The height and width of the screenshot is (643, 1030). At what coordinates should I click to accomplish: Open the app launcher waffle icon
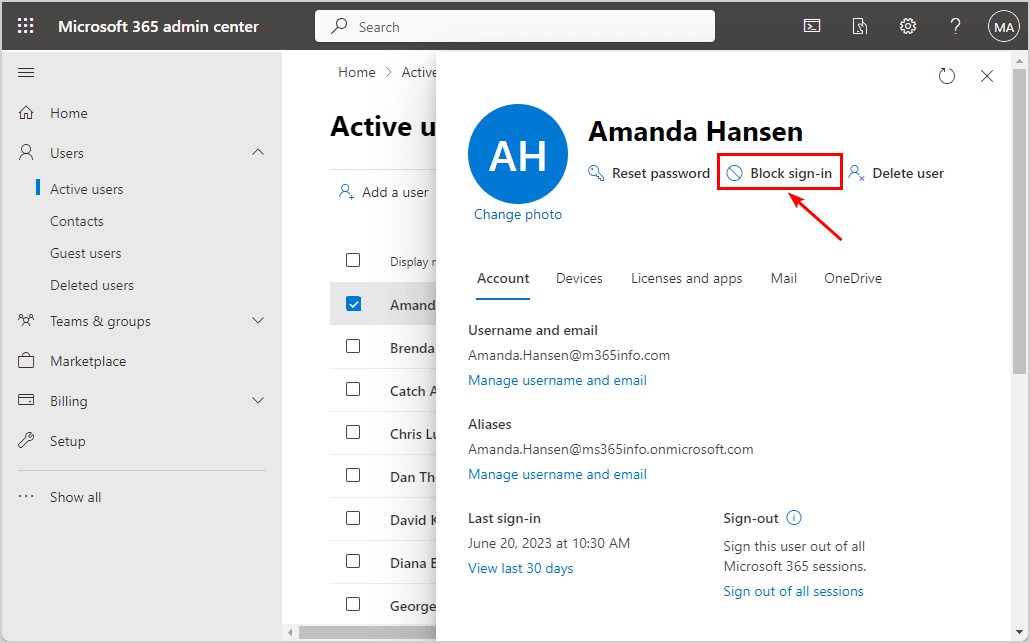(x=26, y=26)
